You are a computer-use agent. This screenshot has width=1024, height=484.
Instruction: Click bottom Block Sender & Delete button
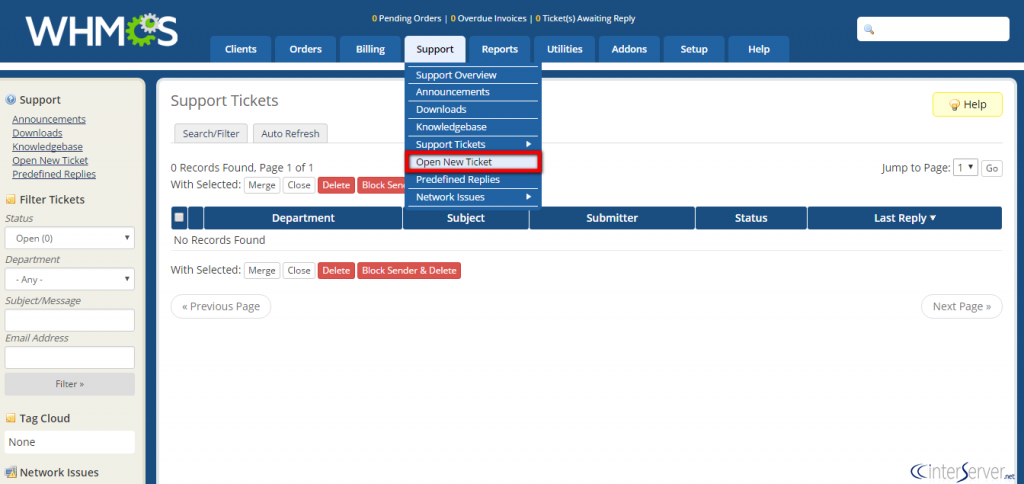409,270
